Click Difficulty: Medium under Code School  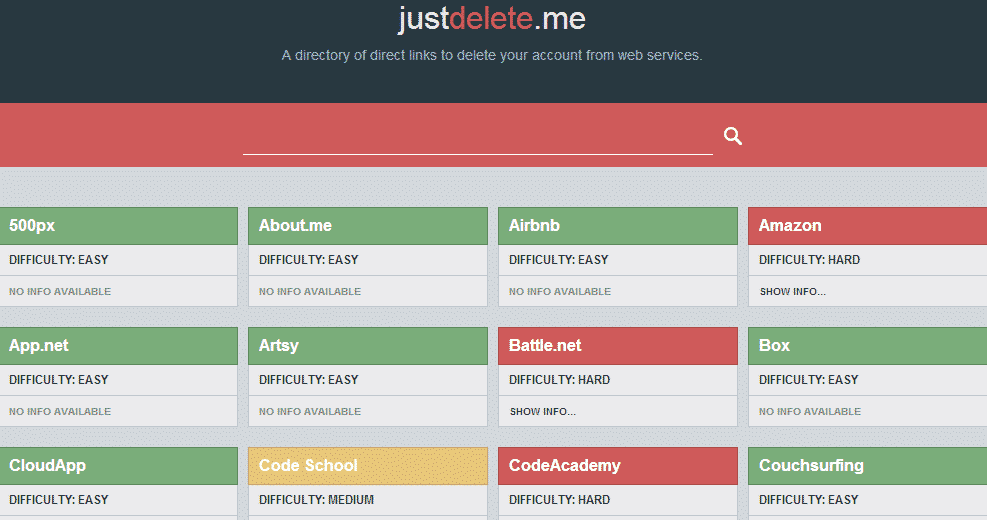316,500
